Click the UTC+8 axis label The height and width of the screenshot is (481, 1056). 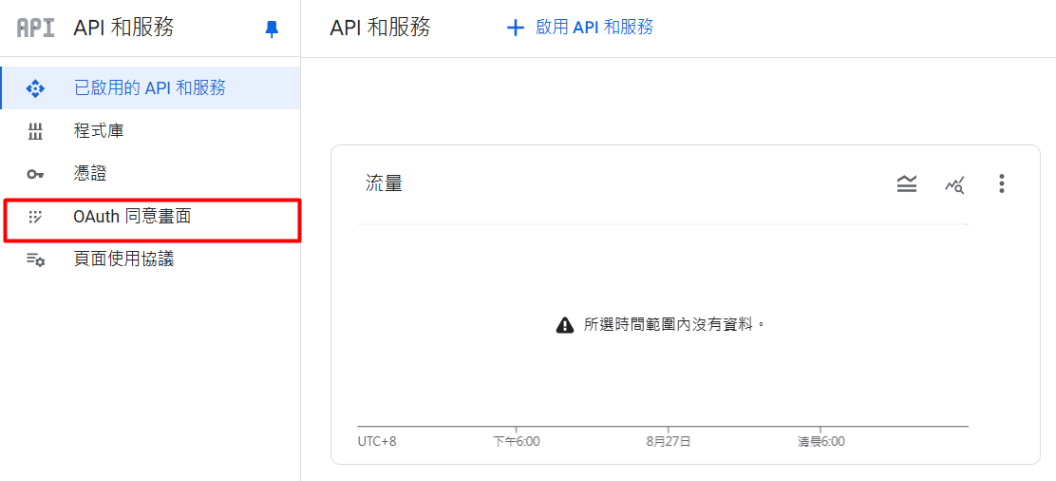pyautogui.click(x=376, y=442)
